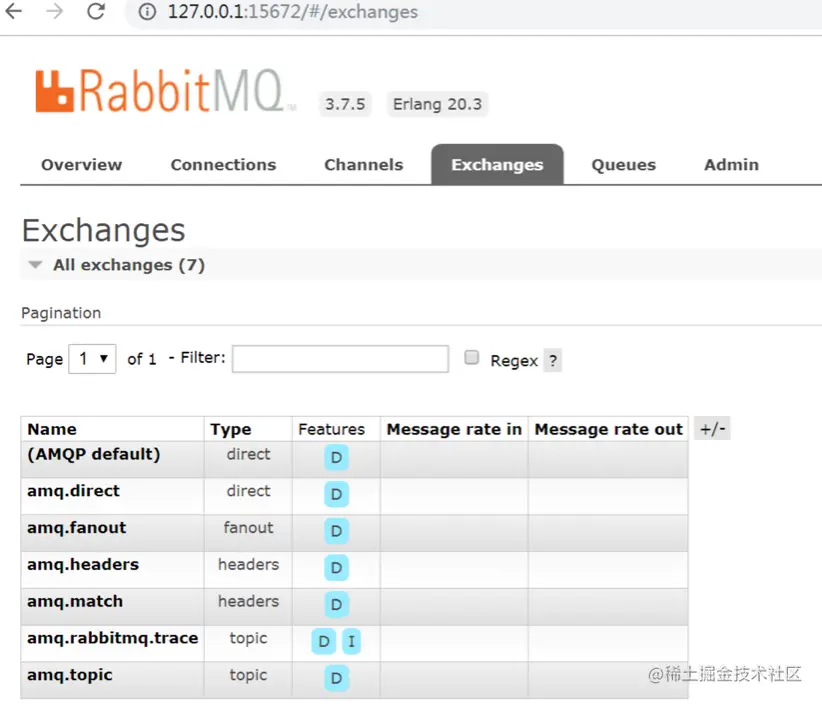The width and height of the screenshot is (822, 704).
Task: Click the D feature badge in the amq.headers row
Action: point(337,568)
